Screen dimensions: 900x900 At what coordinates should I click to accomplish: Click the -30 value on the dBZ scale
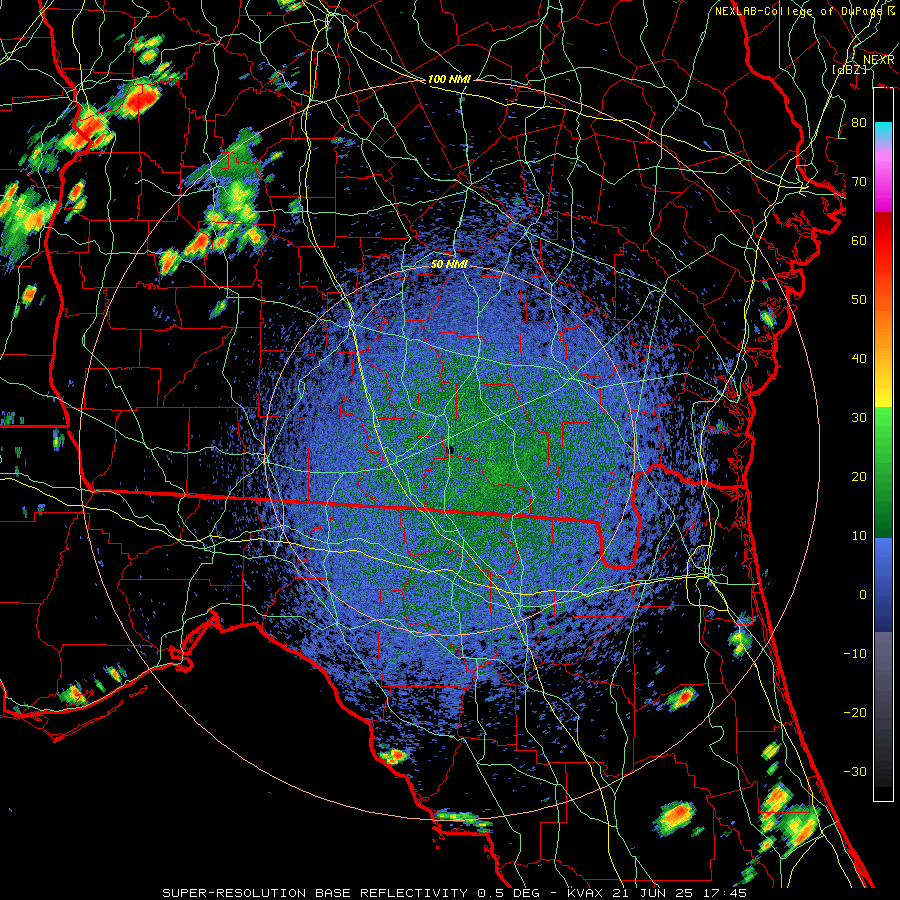[x=855, y=772]
